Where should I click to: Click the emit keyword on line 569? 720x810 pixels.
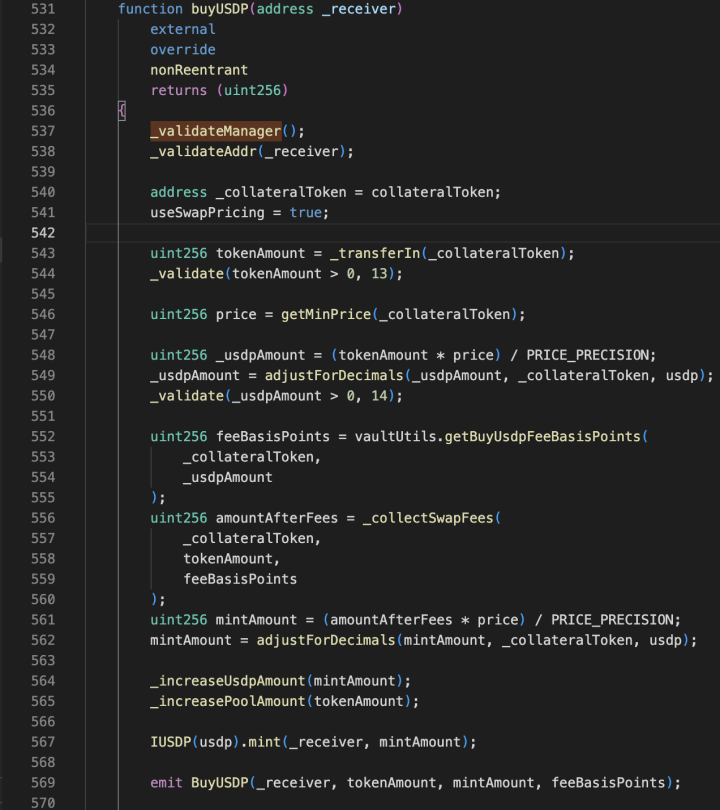pyautogui.click(x=166, y=783)
